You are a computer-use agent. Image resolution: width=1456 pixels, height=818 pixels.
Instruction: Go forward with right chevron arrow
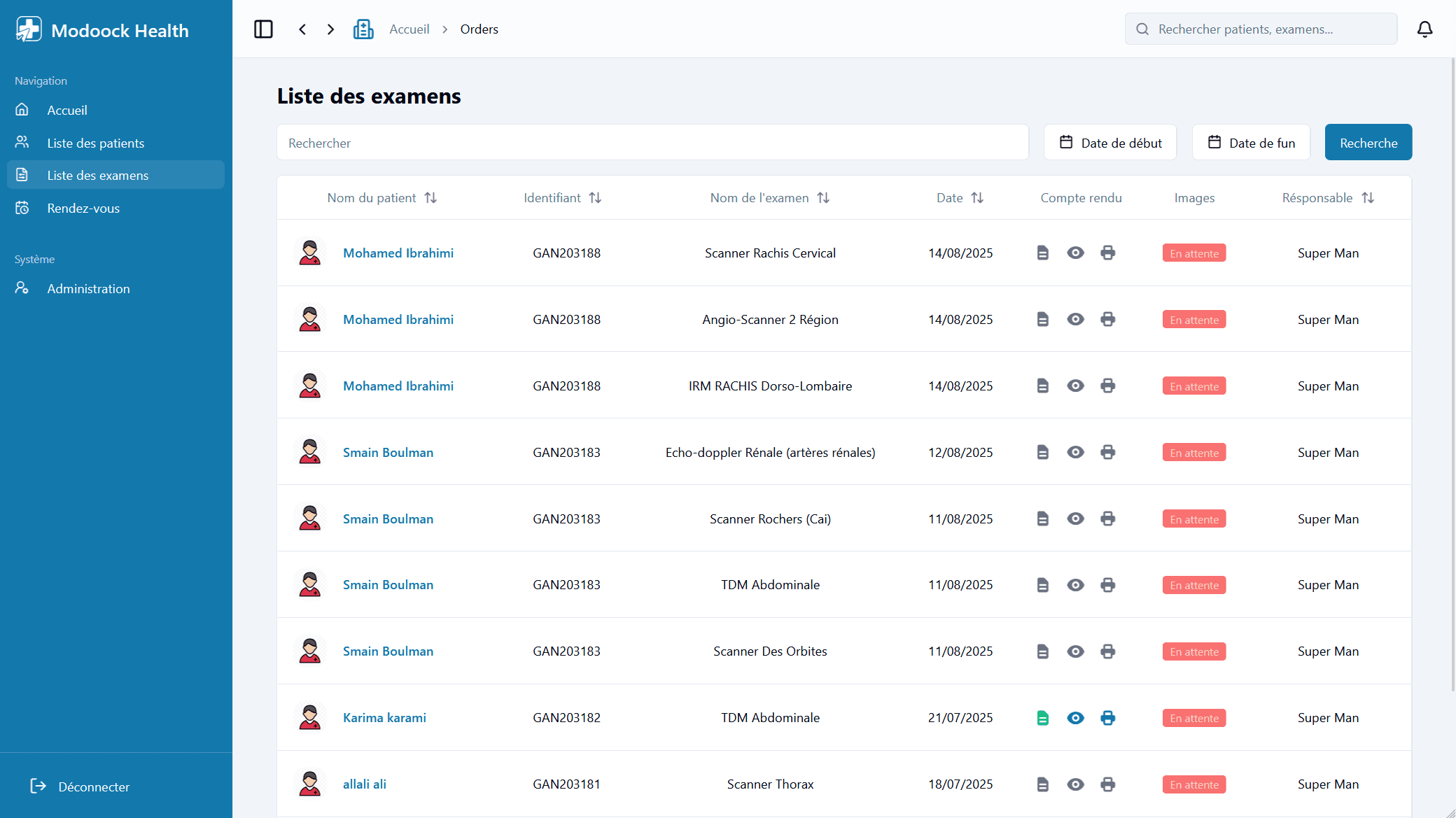(x=330, y=29)
